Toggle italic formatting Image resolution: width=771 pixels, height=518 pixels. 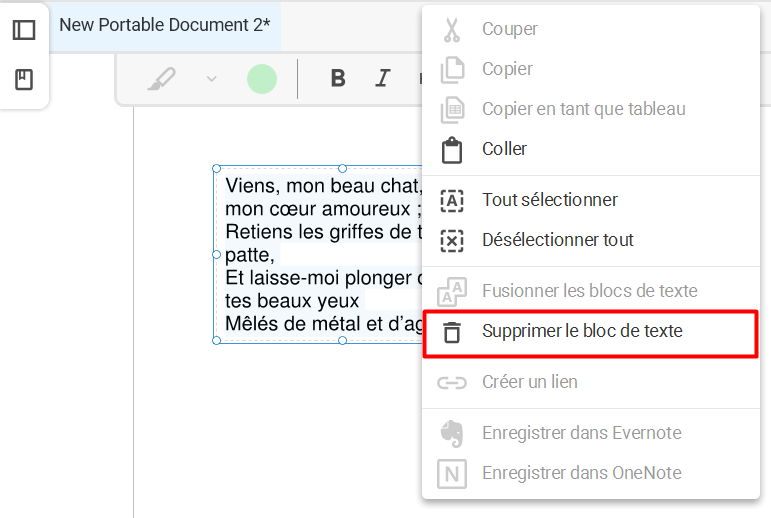[382, 79]
